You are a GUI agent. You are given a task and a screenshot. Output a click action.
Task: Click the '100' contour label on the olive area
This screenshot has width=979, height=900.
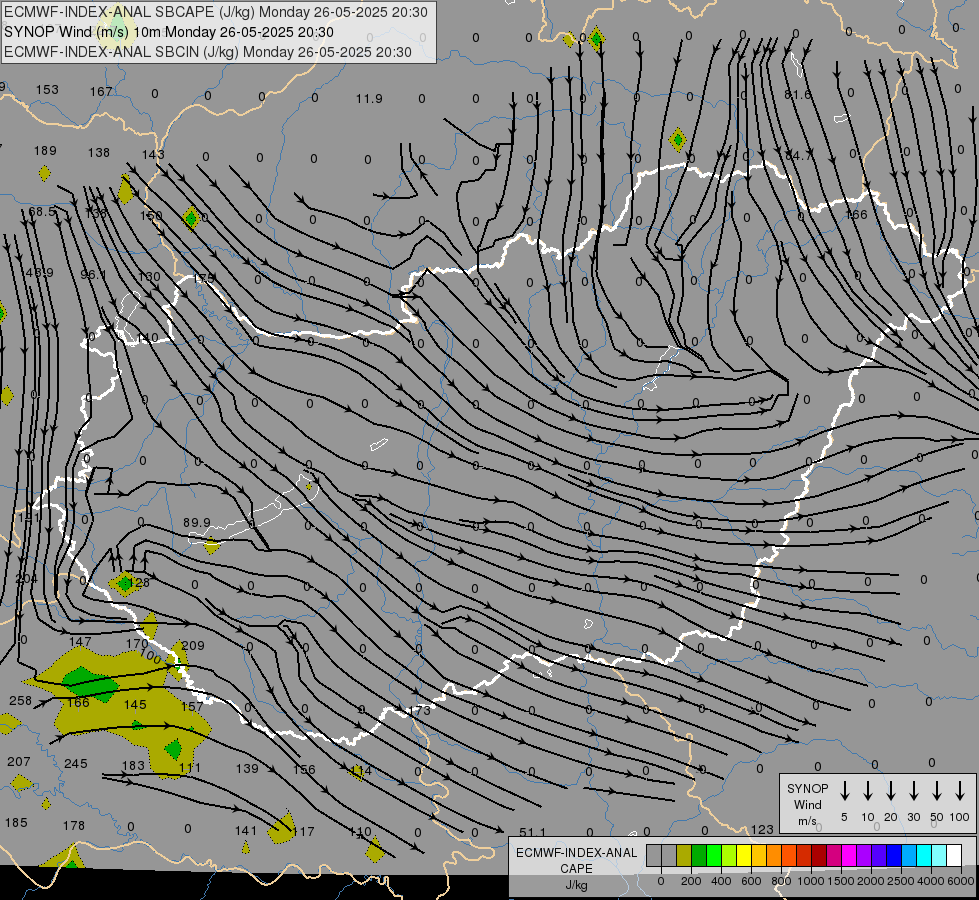[x=151, y=657]
